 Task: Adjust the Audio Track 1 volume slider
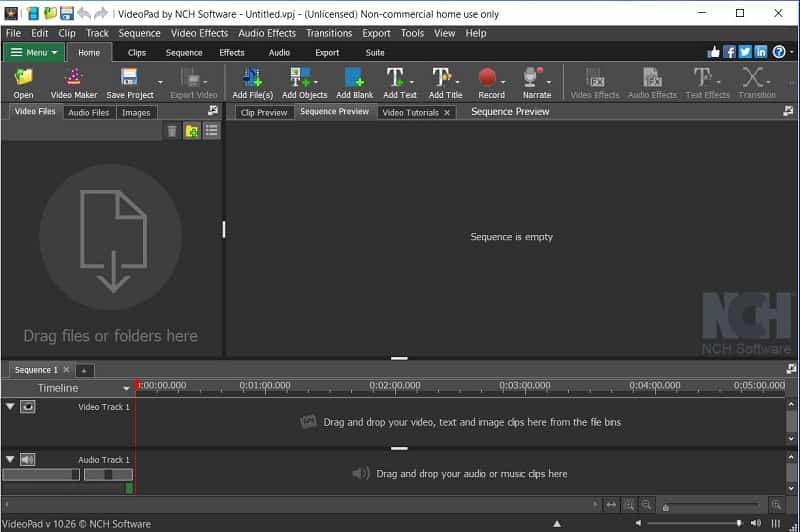[x=41, y=475]
